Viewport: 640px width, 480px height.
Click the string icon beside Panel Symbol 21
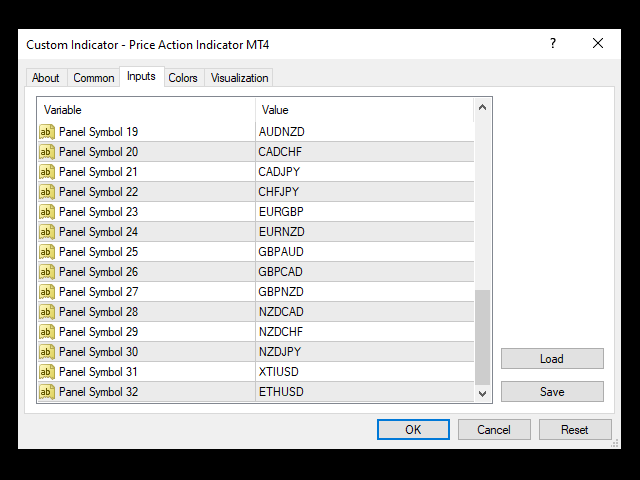[47, 172]
